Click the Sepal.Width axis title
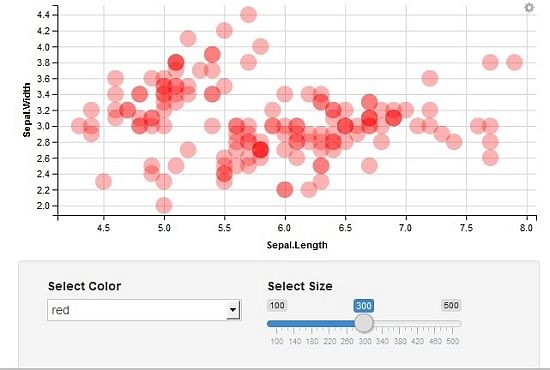Image resolution: width=550 pixels, height=370 pixels. tap(27, 110)
